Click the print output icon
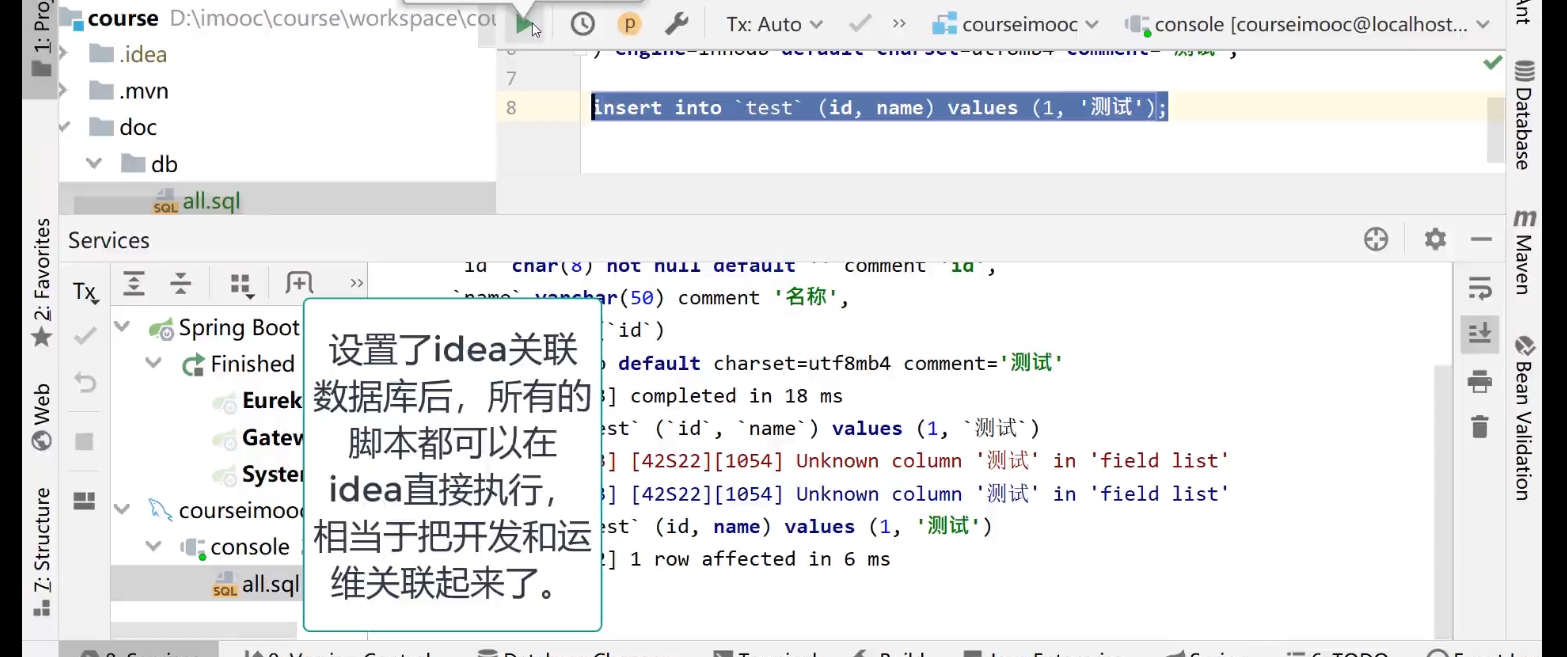Screen dimensions: 1567x657 (x=1479, y=381)
